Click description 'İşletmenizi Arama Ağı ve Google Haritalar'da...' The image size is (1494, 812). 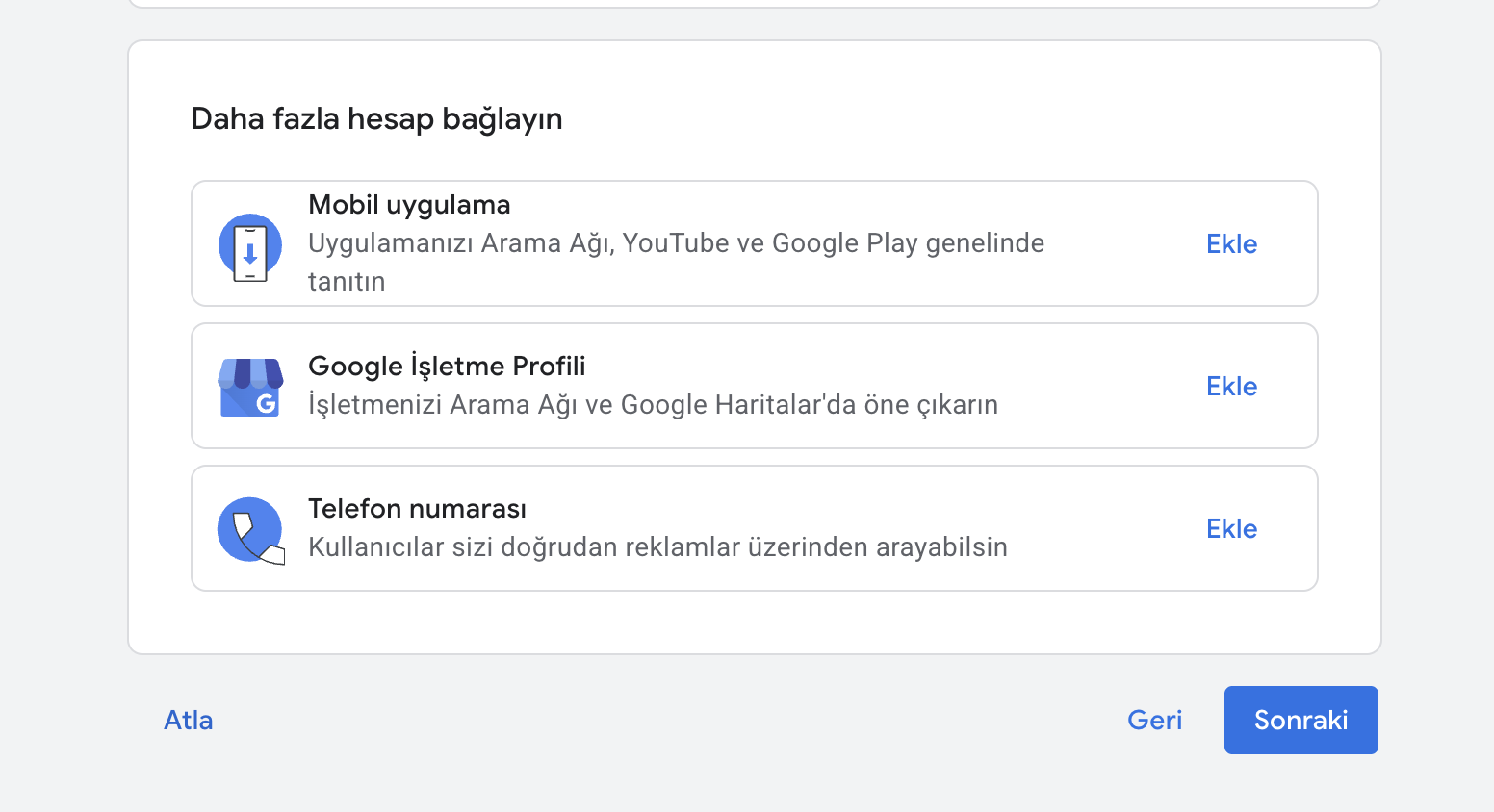[x=653, y=405]
